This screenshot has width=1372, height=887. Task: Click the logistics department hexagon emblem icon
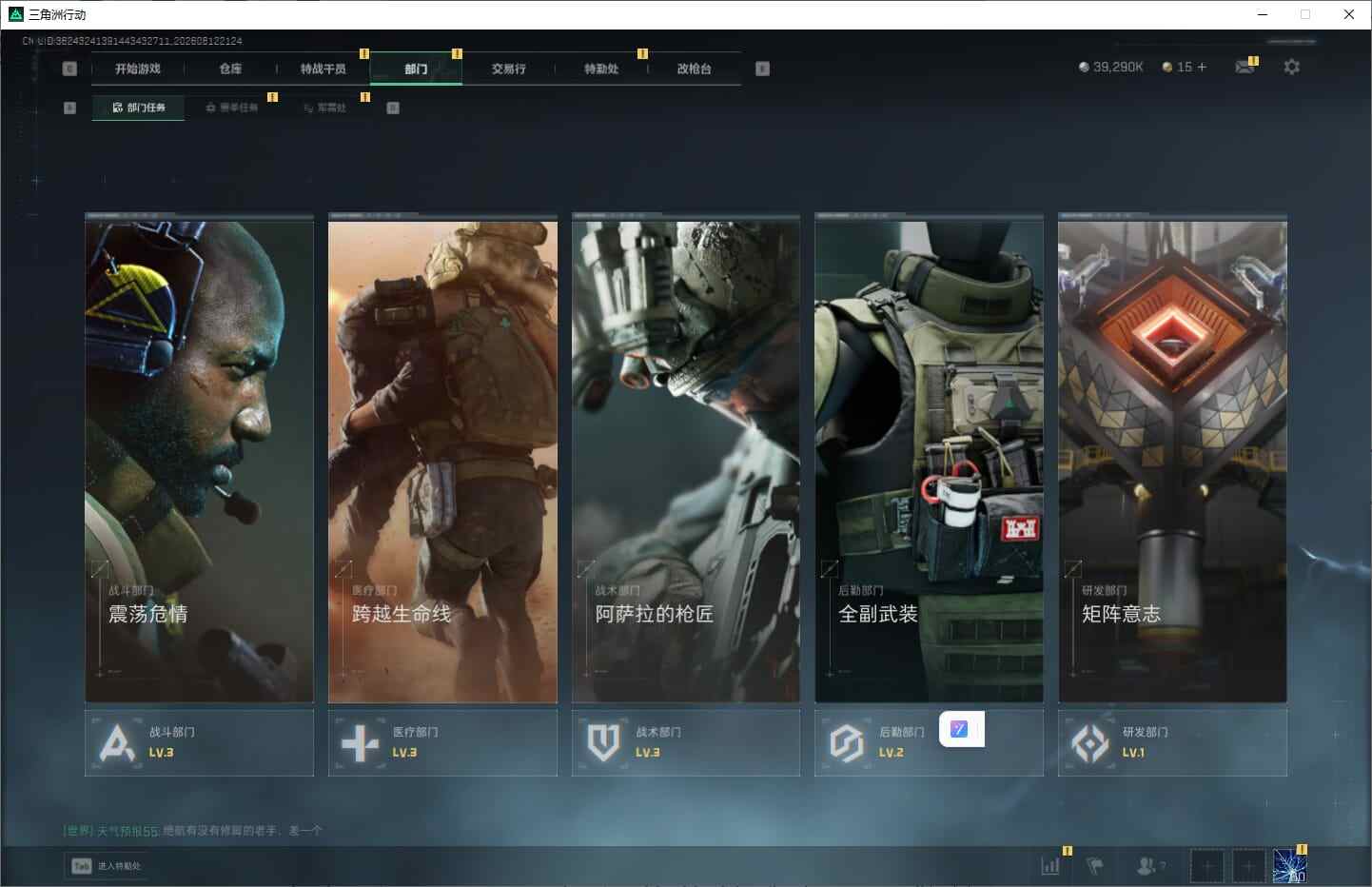847,743
